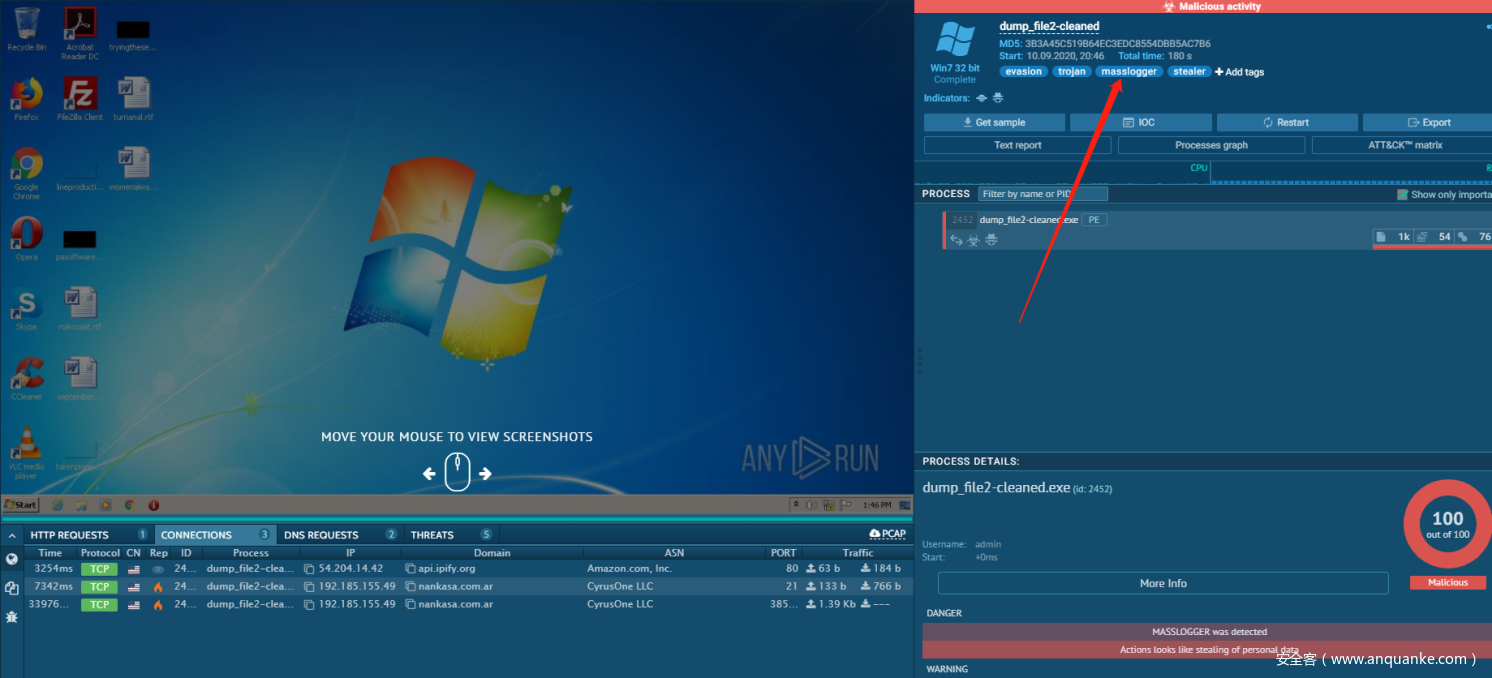Switch to the DNS Requests tab
This screenshot has width=1492, height=678.
pos(320,535)
